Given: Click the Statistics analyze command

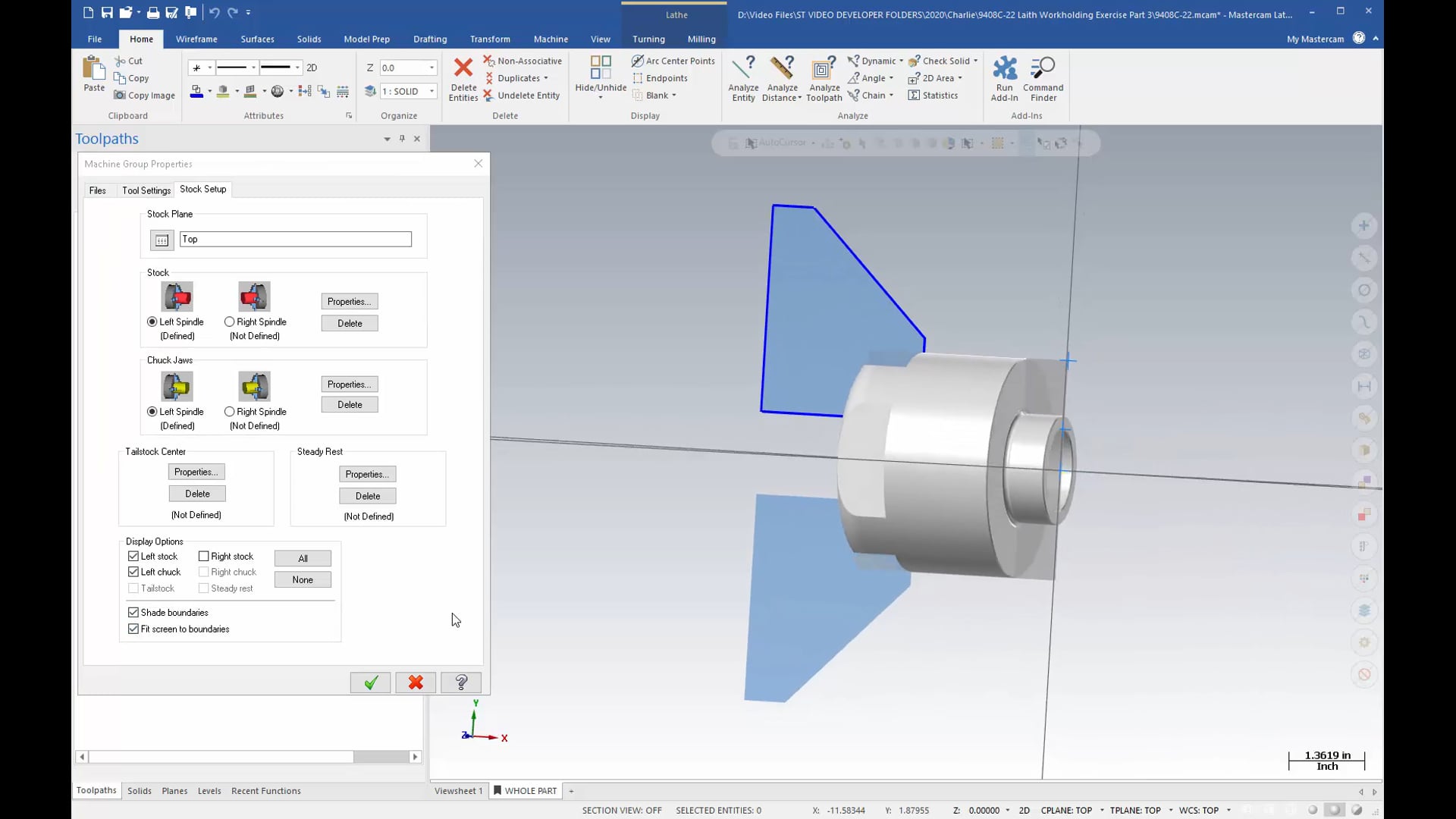Looking at the screenshot, I should coord(933,96).
